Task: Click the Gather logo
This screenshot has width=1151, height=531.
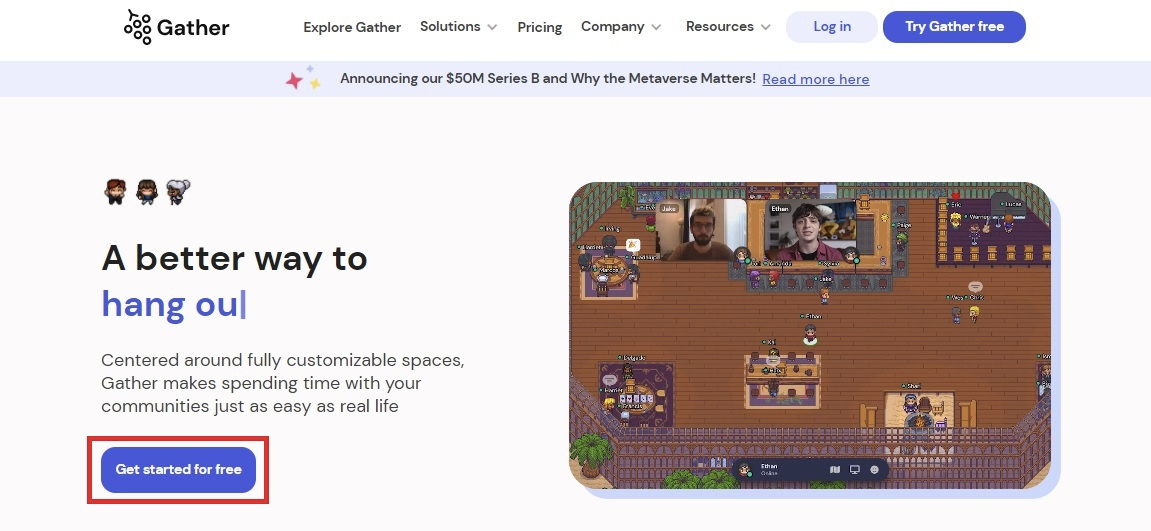Action: pos(176,27)
